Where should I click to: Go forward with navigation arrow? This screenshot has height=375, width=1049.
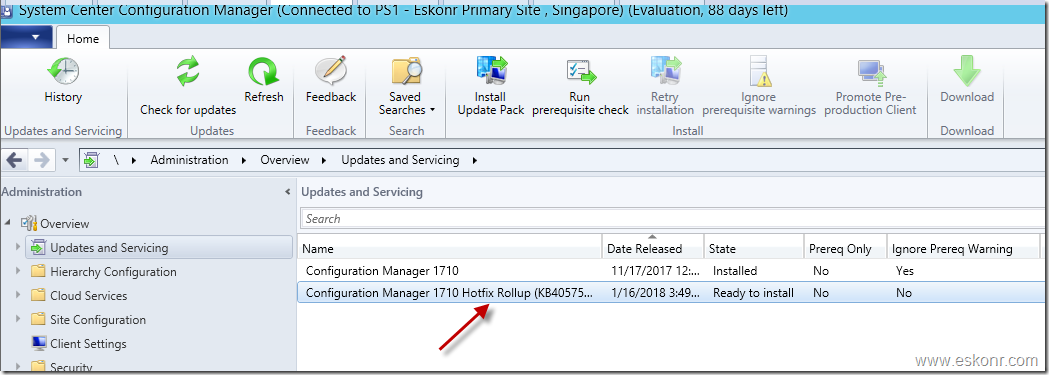[x=41, y=160]
